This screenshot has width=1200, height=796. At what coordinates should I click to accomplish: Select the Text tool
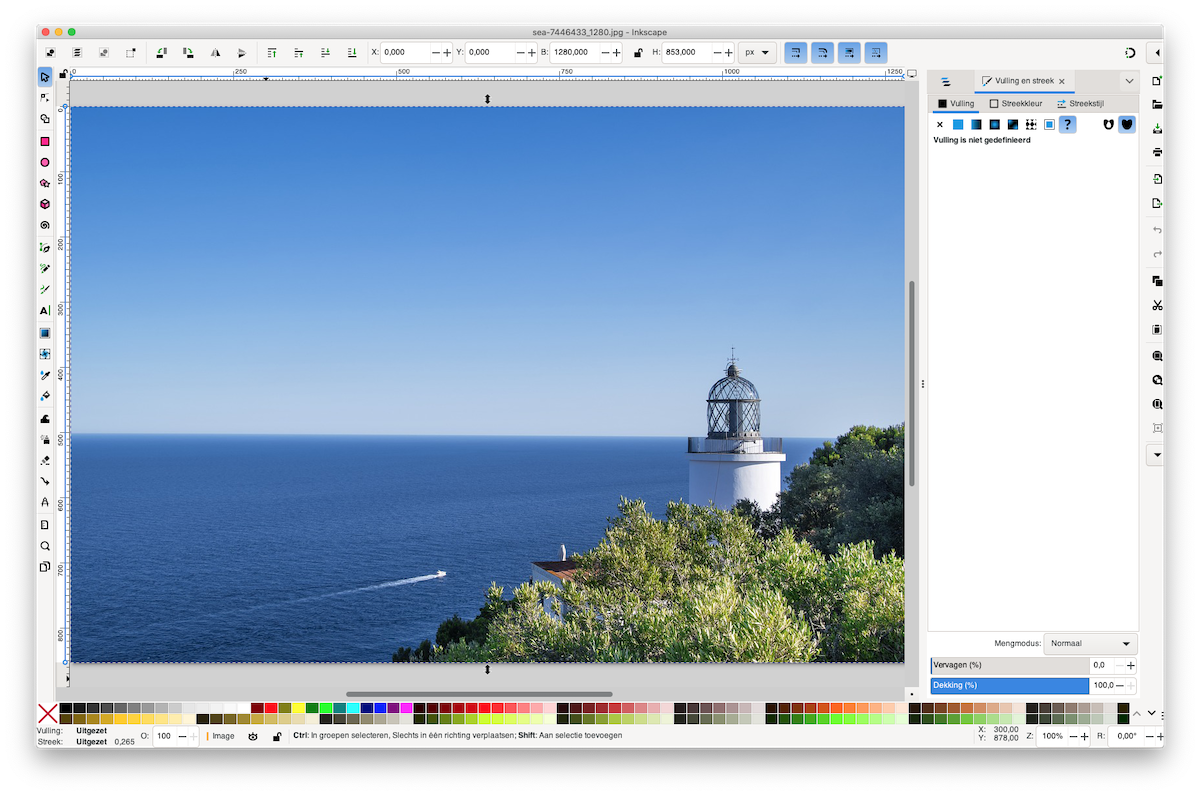click(x=45, y=311)
